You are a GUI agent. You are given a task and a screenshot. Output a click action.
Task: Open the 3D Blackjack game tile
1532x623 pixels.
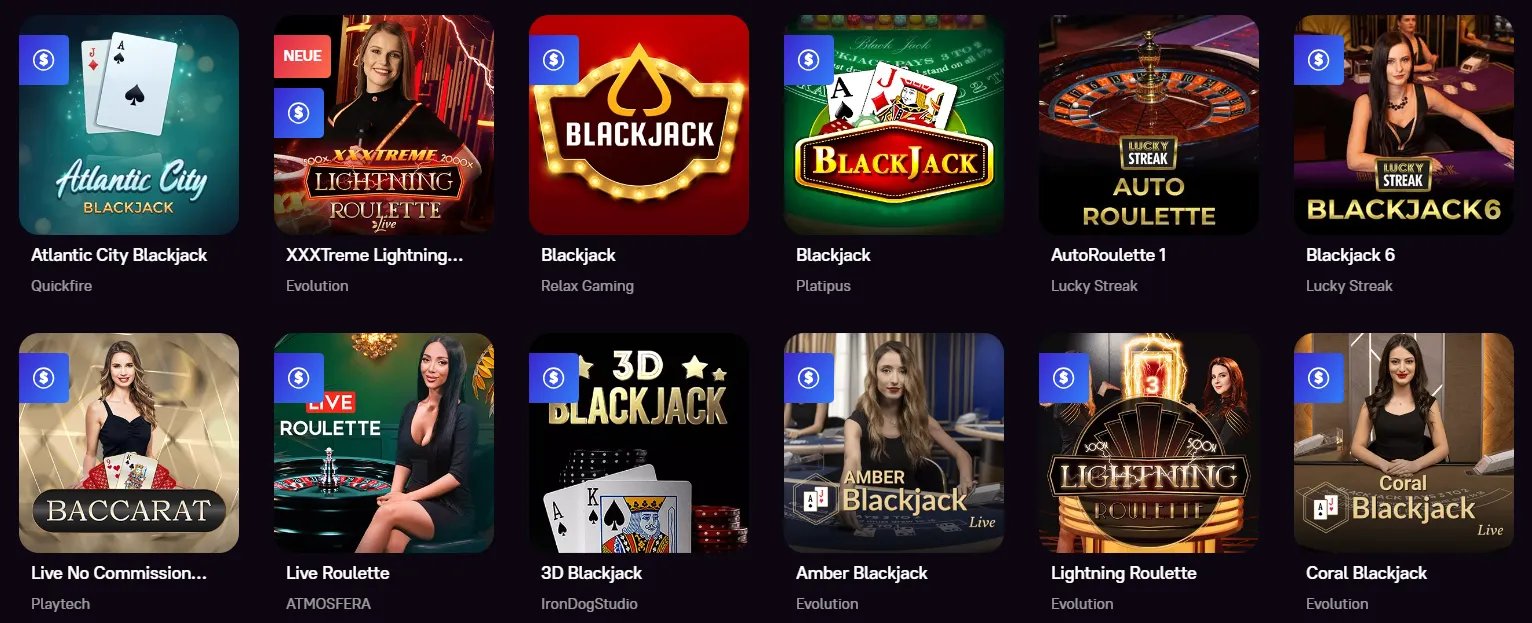[x=638, y=443]
